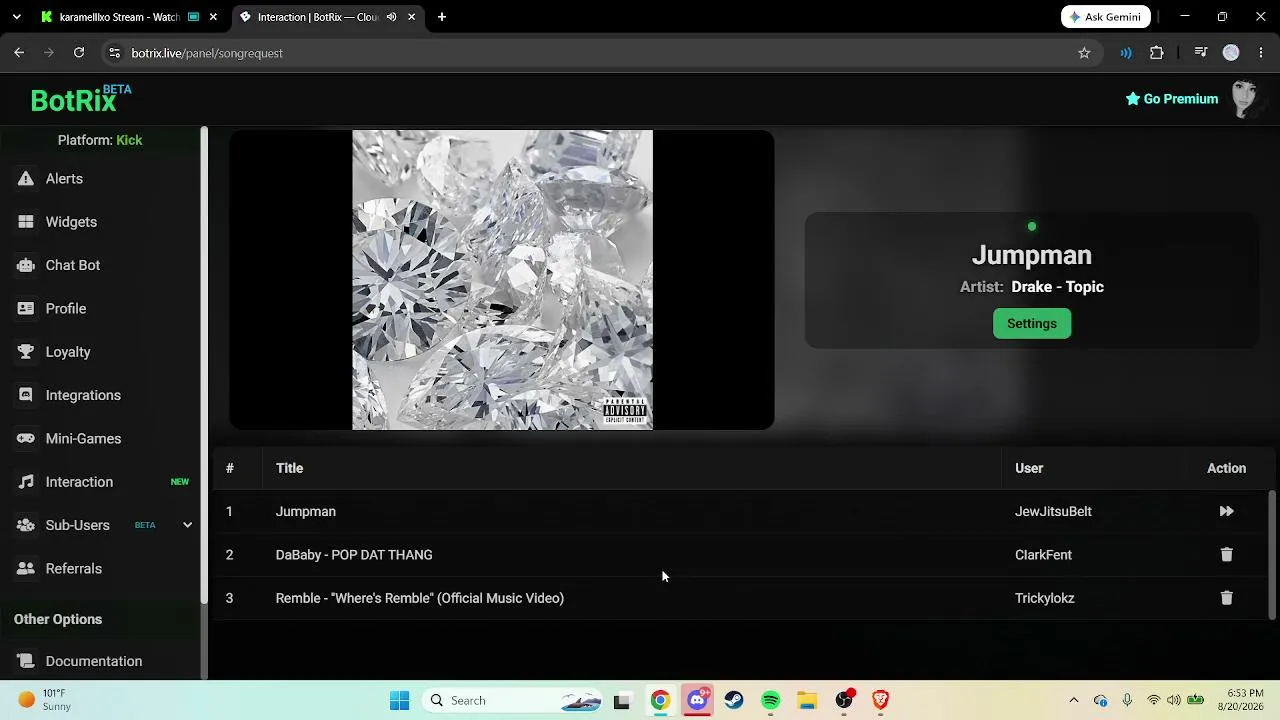Click the User column header
This screenshot has height=720, width=1280.
tap(1029, 468)
